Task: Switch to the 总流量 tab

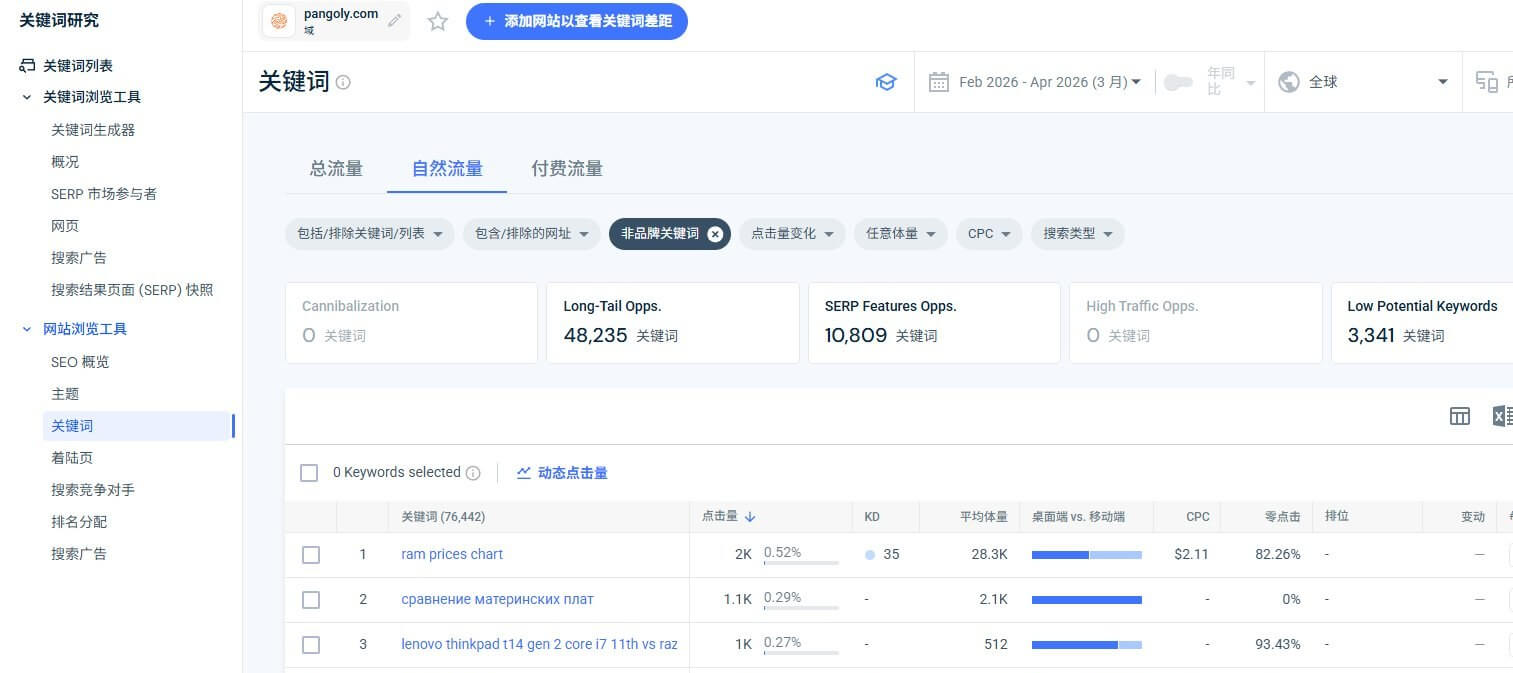Action: coord(336,169)
